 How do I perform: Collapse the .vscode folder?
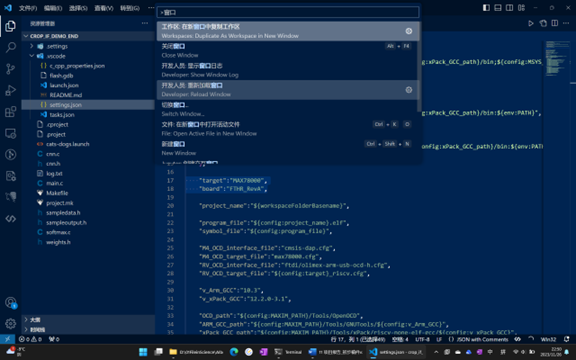88,56
